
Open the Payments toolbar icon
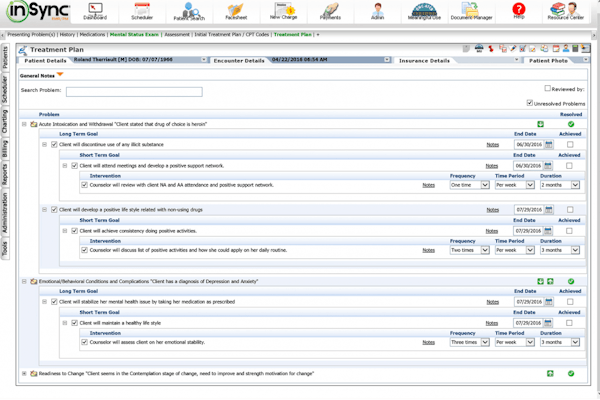point(330,12)
